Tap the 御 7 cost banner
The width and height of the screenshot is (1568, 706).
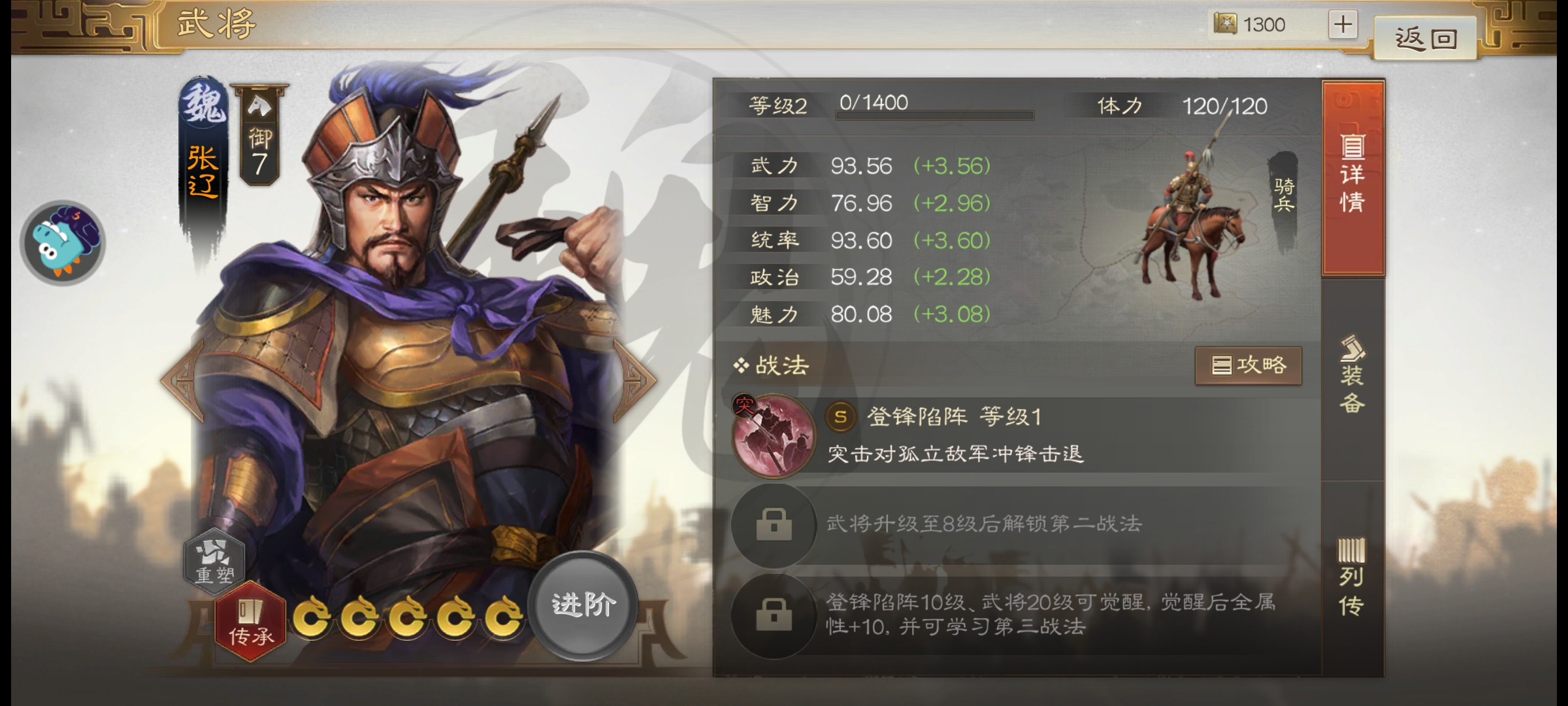pos(259,134)
